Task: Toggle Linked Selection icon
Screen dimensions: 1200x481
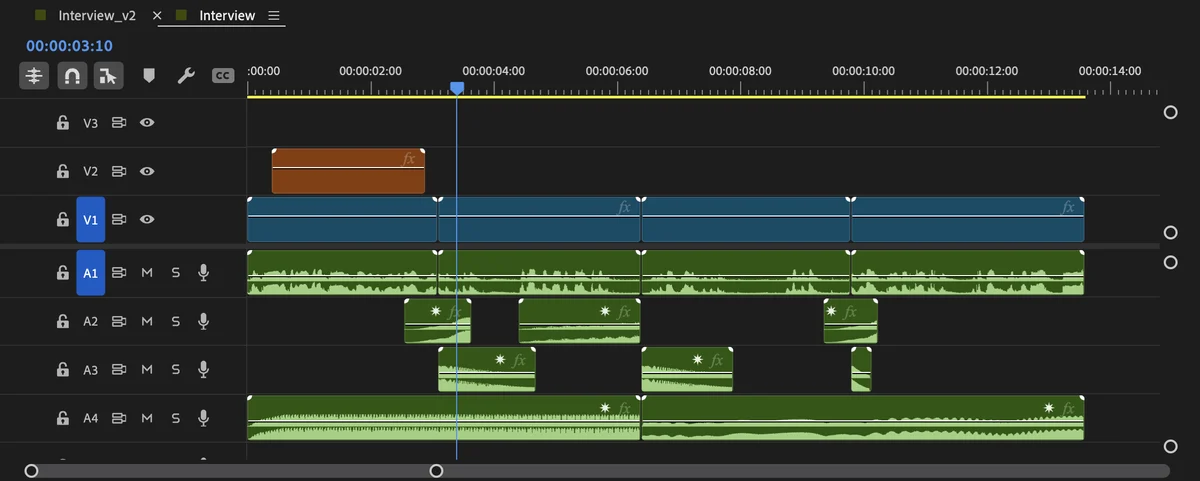Action: point(108,75)
